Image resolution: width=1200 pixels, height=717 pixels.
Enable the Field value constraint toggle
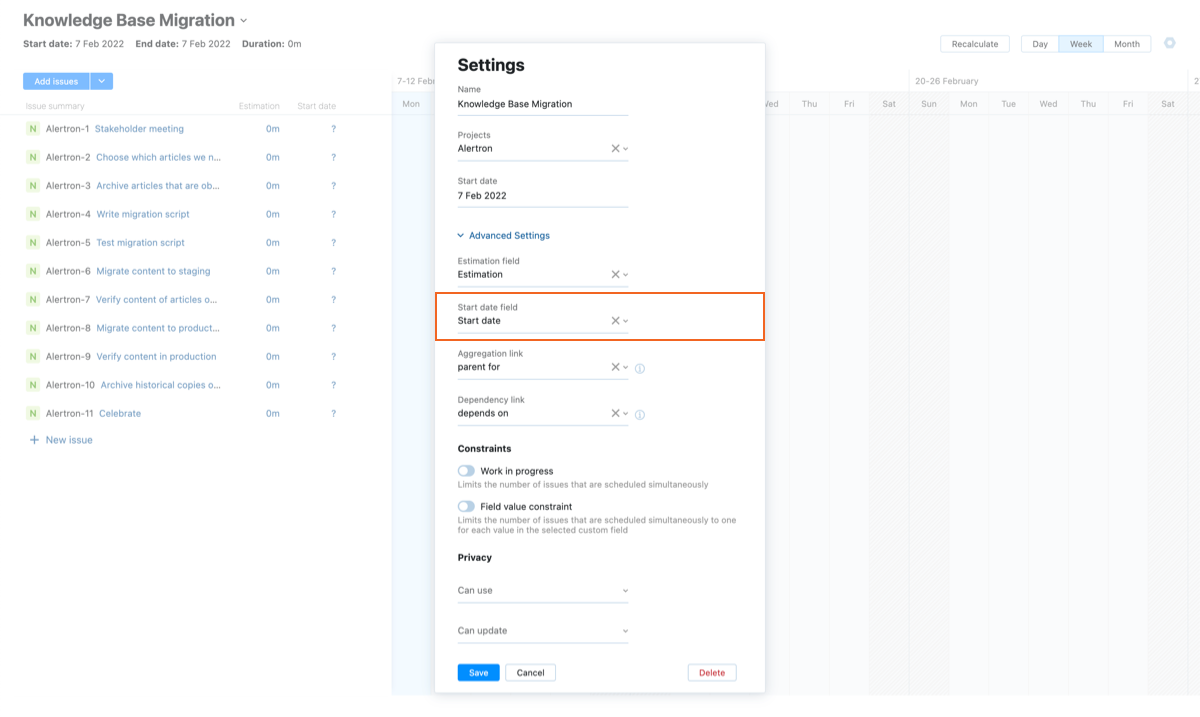pos(466,507)
